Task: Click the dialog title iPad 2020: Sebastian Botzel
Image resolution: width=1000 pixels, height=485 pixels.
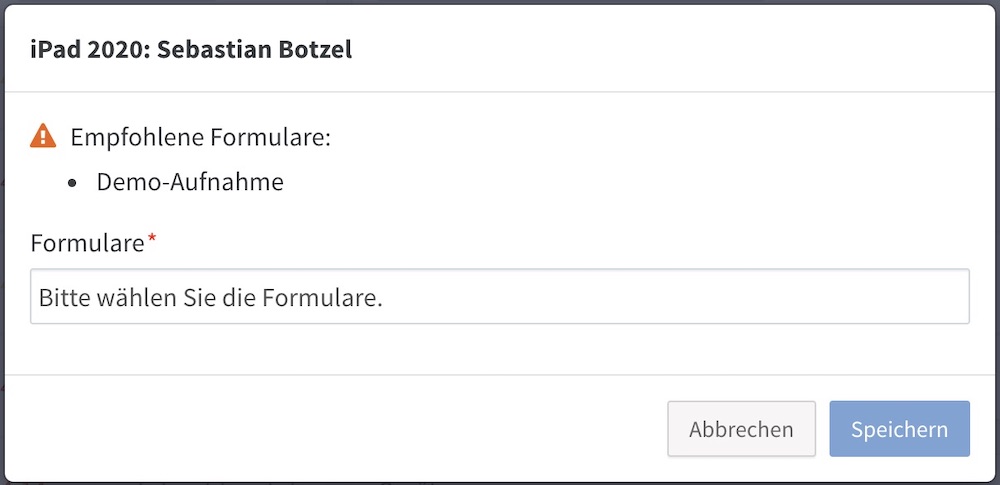Action: coord(191,50)
